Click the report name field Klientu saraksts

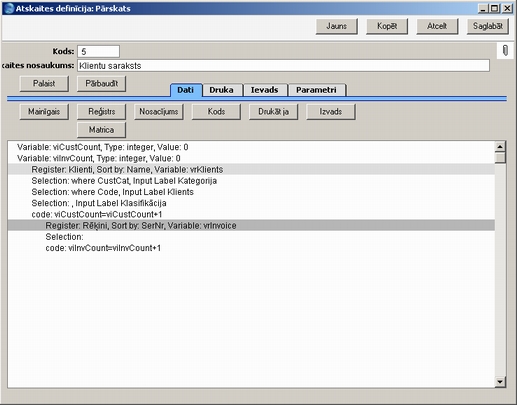tap(283, 66)
